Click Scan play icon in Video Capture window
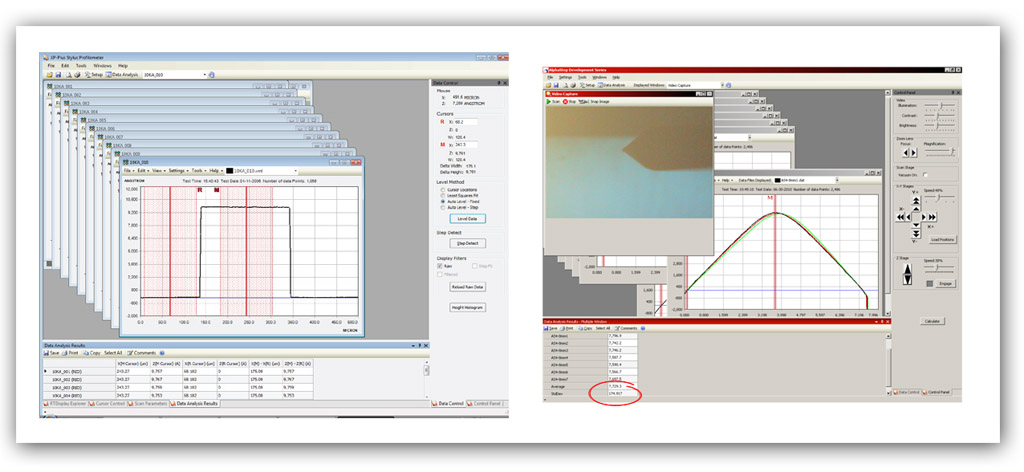 click(551, 102)
